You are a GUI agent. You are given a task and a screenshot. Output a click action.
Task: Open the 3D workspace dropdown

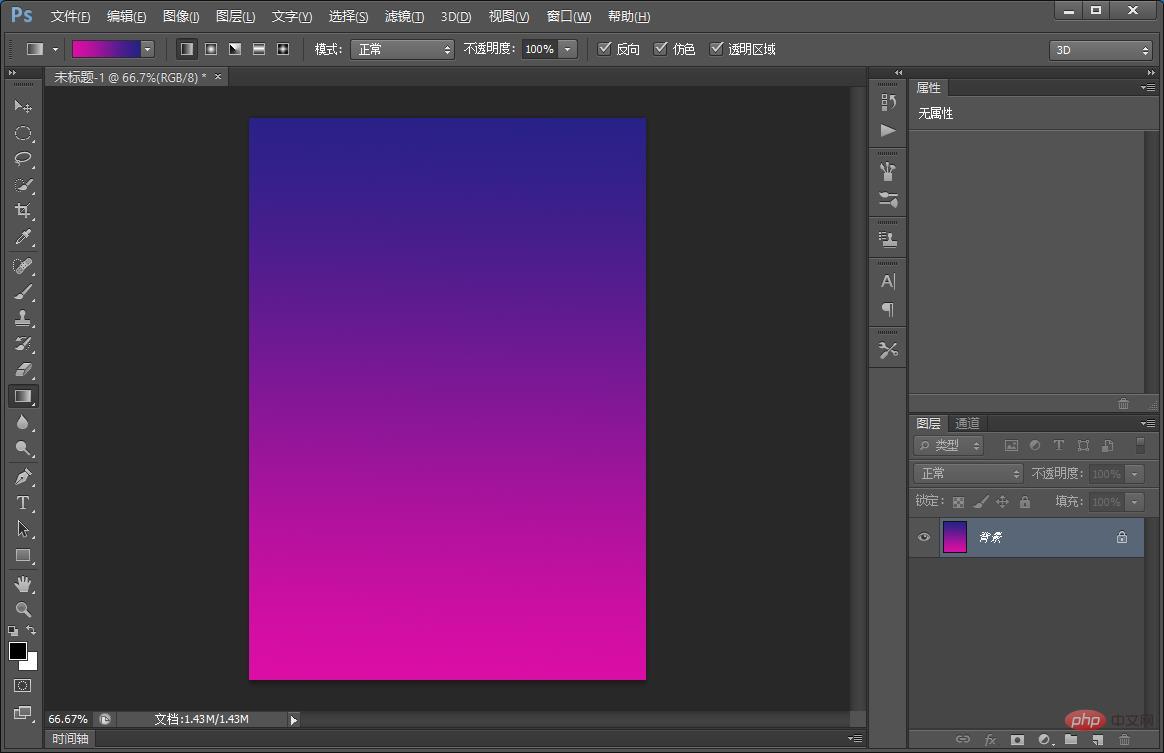tap(1100, 50)
